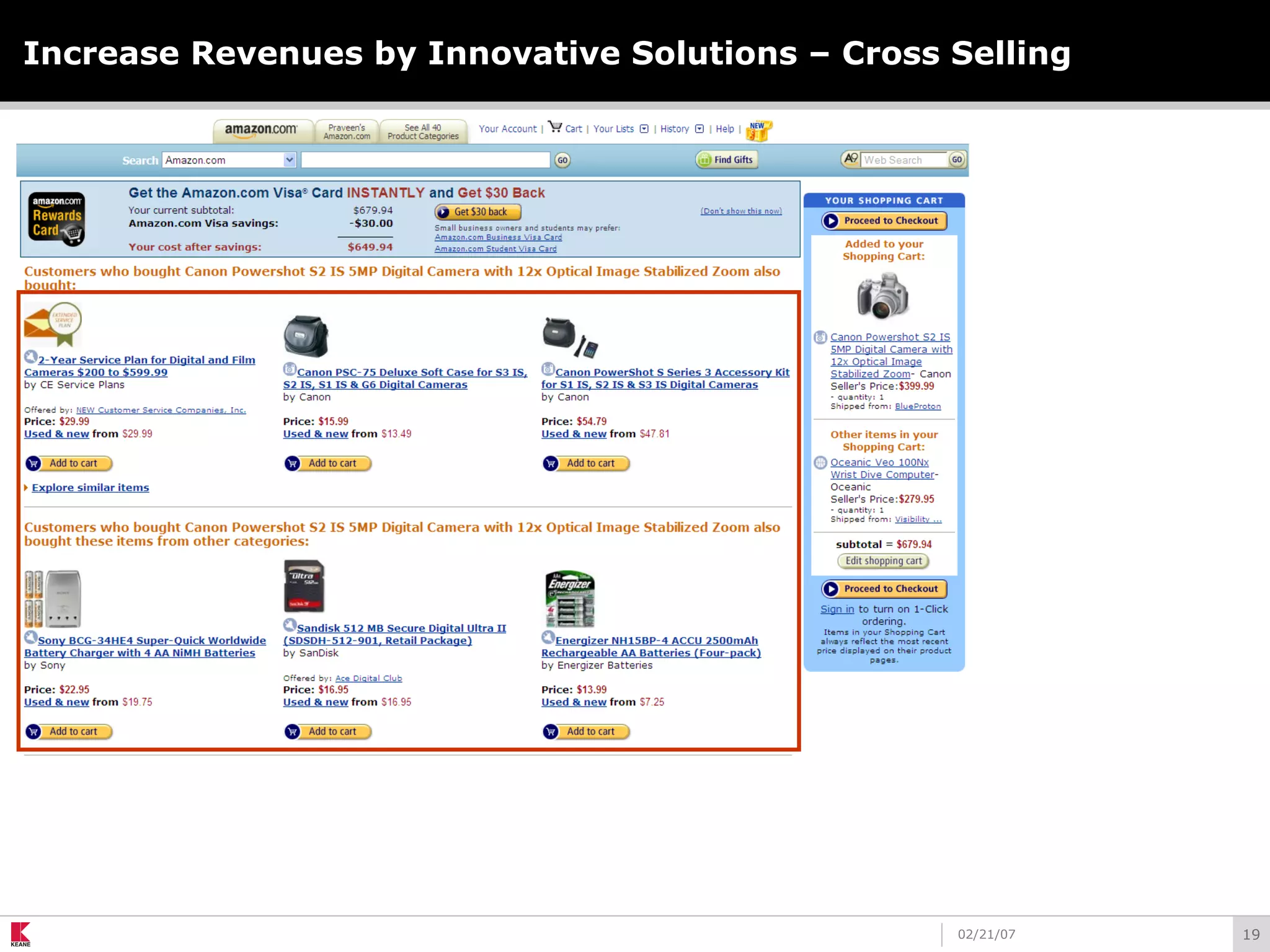Click icon beside Energizer NH15BP-4 title

548,638
